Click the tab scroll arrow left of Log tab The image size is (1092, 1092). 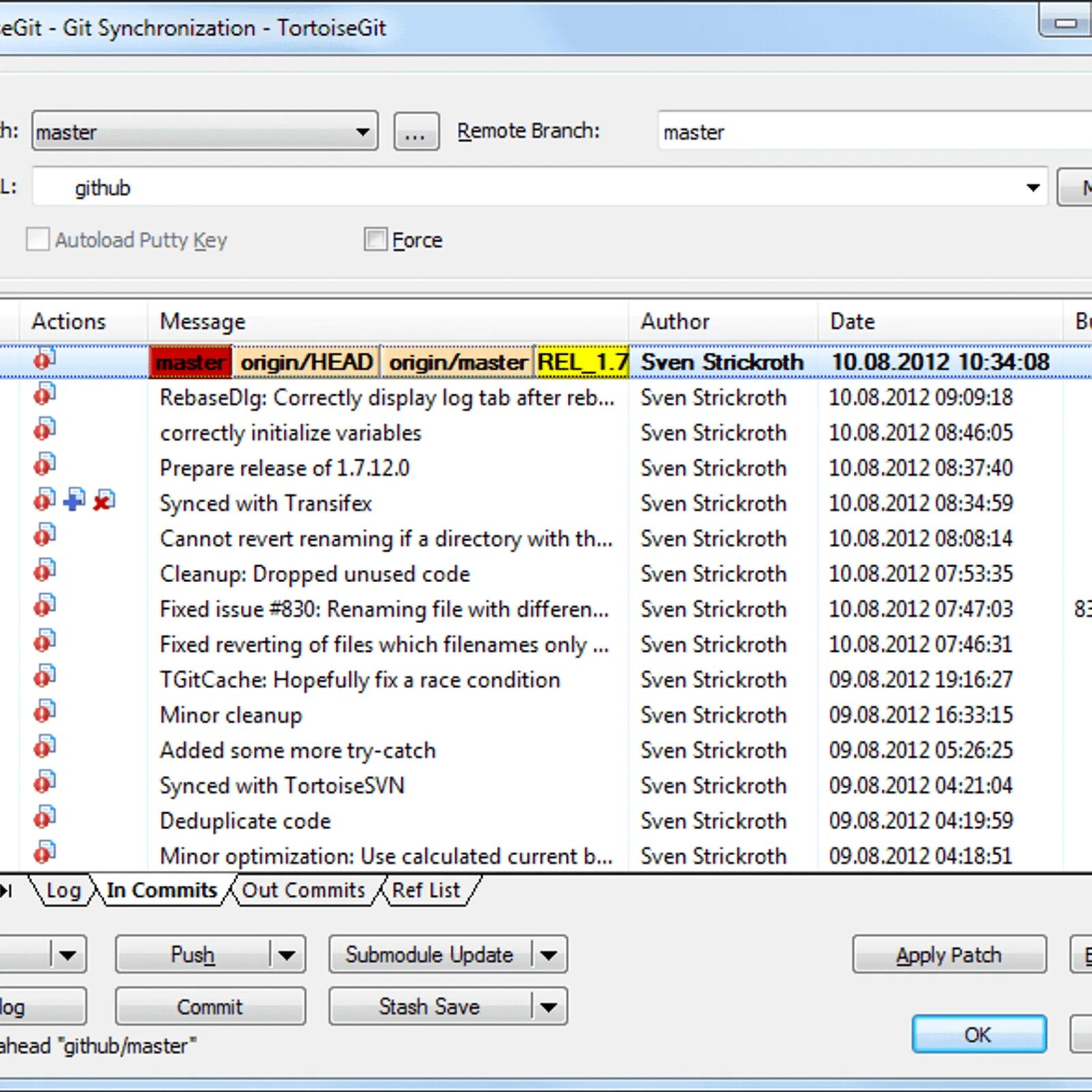(x=6, y=890)
